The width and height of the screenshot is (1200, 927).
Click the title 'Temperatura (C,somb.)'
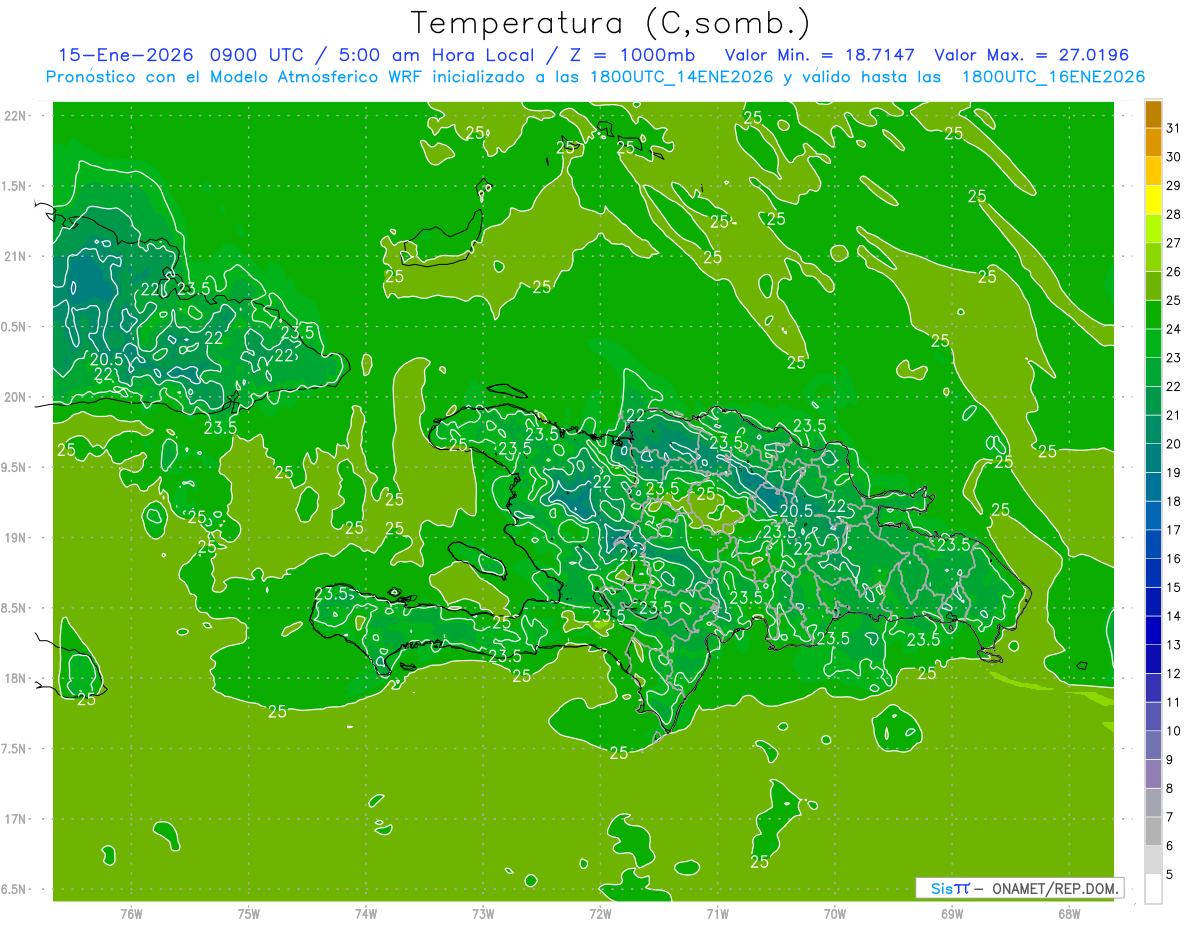click(611, 23)
